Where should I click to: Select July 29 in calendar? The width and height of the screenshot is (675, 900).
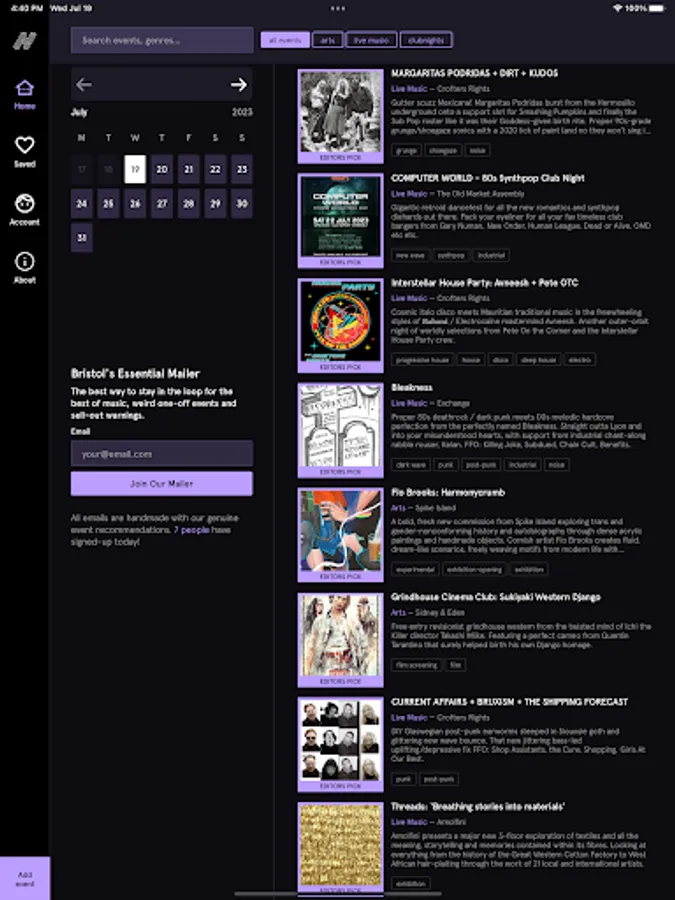pos(215,204)
